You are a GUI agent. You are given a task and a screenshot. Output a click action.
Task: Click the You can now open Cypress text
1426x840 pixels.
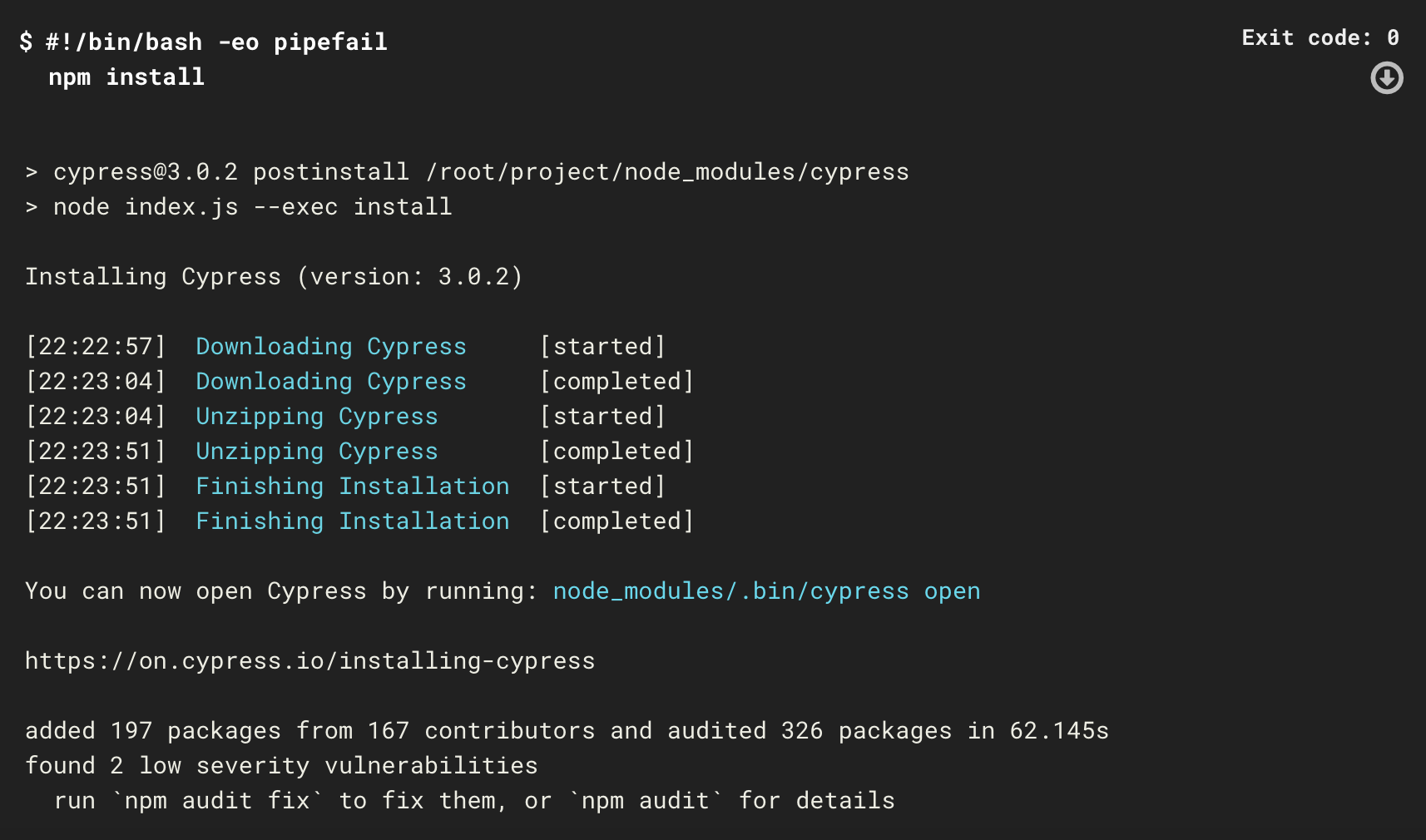tap(196, 590)
